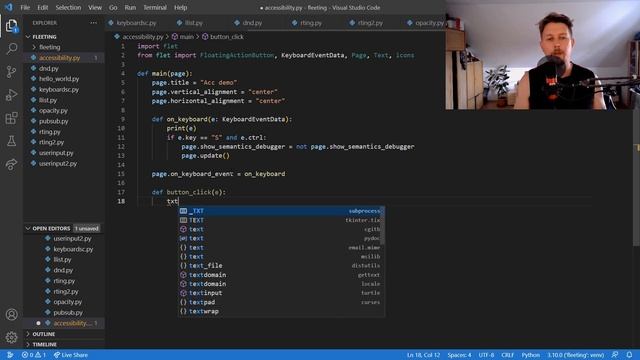This screenshot has height=360, width=640.
Task: Select accessibility.py in Open Editors list
Action: [x=63, y=323]
